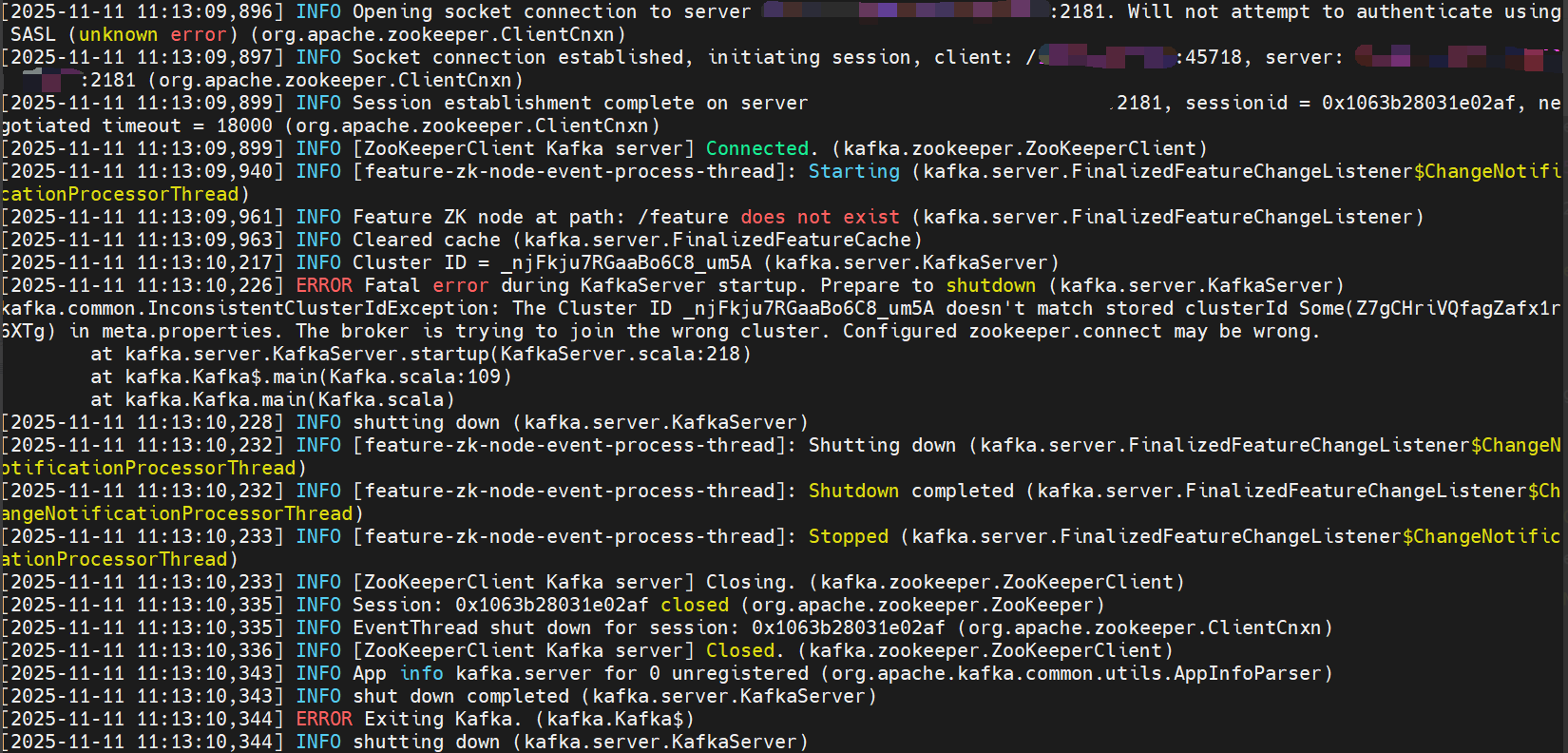Click the red ERROR label before "Exiting Kafka"
Image resolution: width=1568 pixels, height=753 pixels.
click(x=324, y=719)
